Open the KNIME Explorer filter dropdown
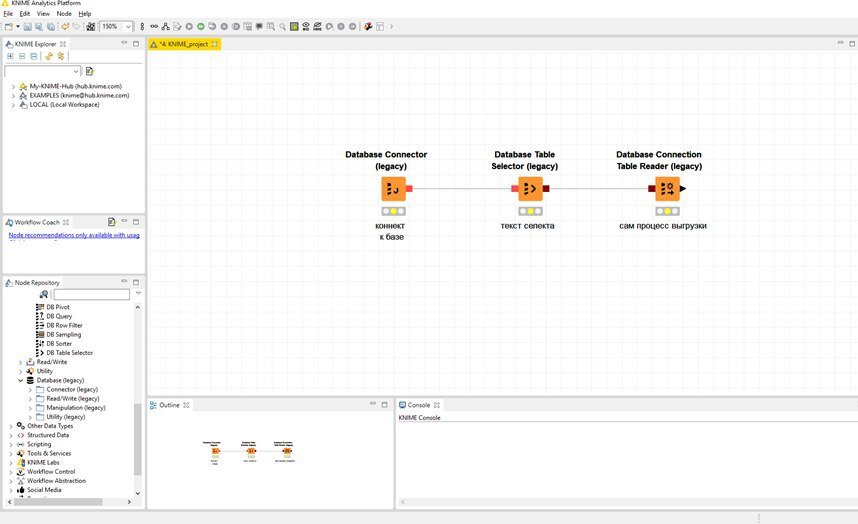Viewport: 858px width, 524px height. pyautogui.click(x=76, y=71)
